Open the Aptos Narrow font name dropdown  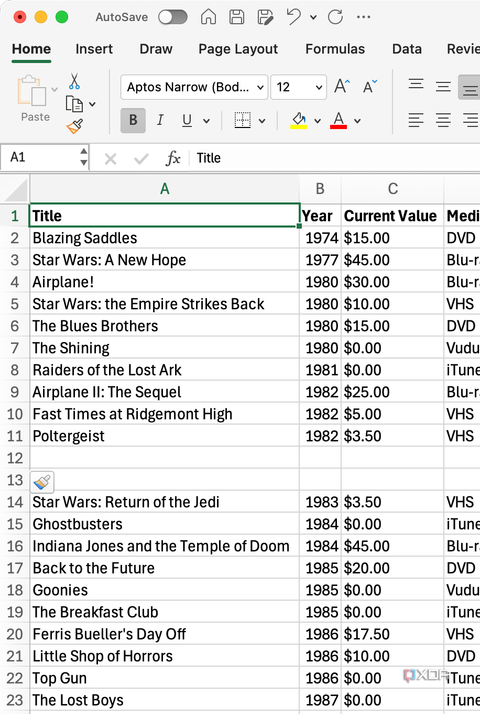click(194, 87)
